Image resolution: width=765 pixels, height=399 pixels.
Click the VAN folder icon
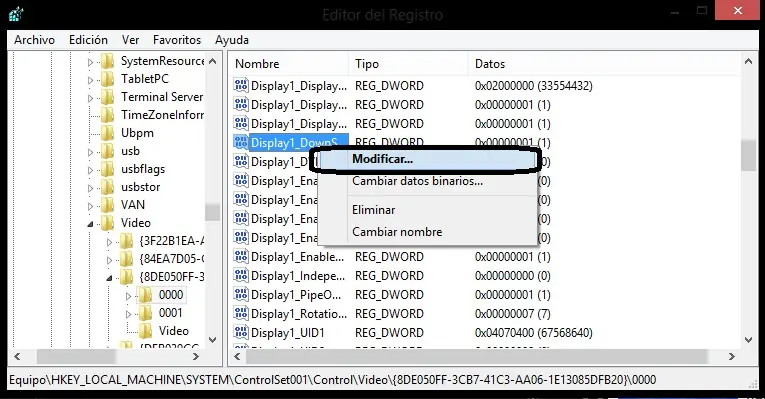coord(108,205)
